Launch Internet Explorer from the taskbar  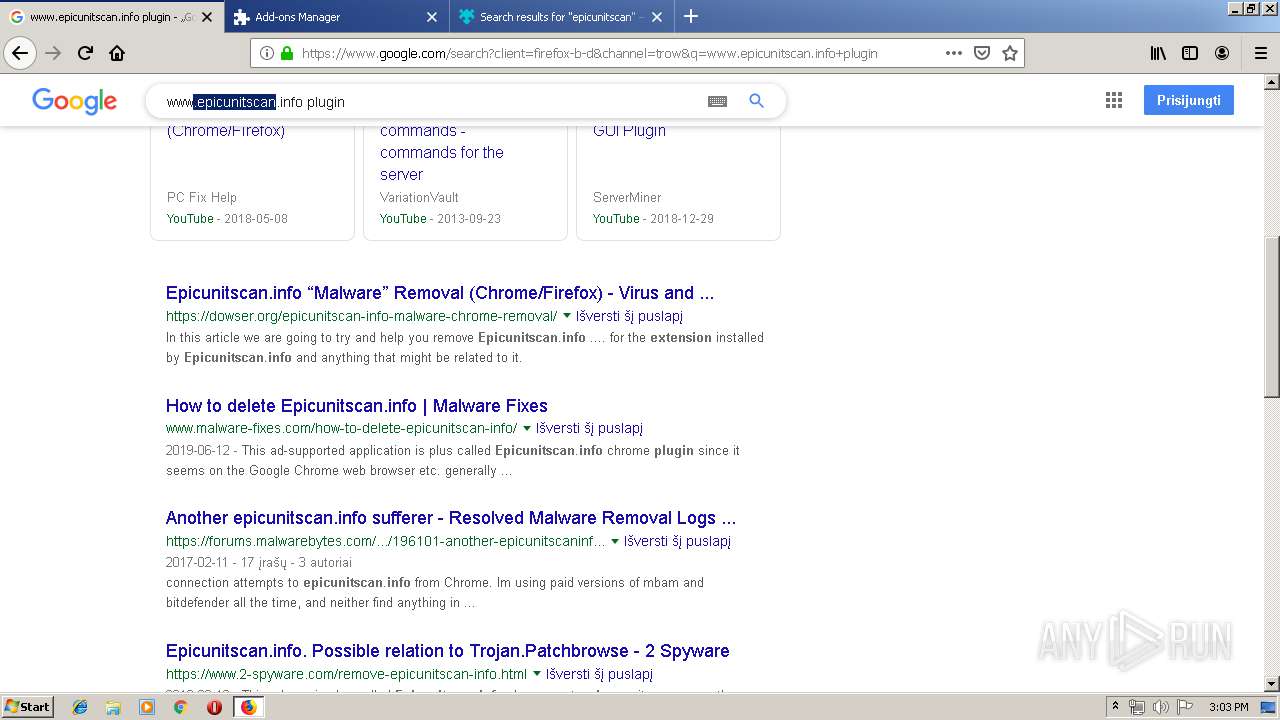(80, 707)
